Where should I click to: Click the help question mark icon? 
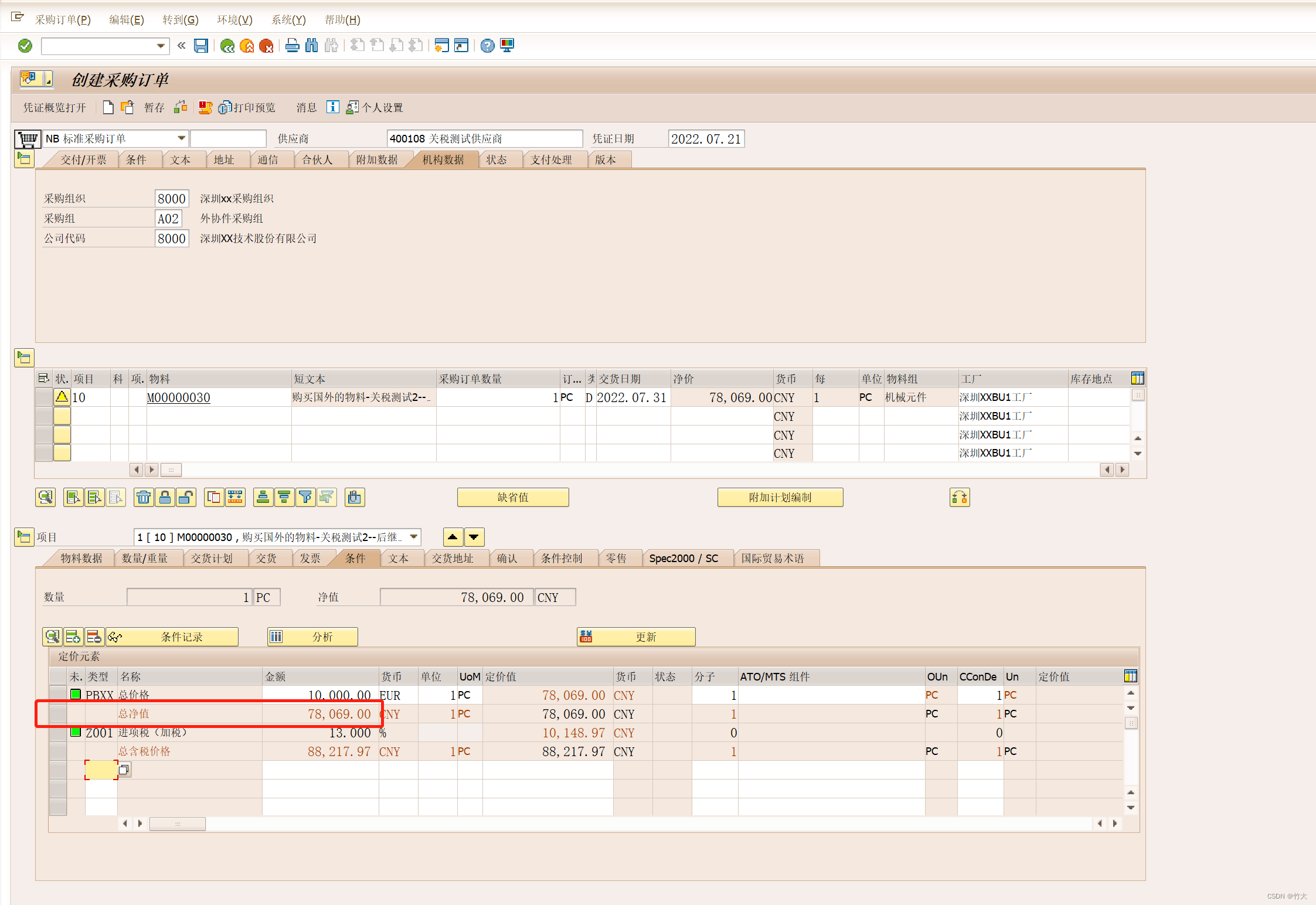[487, 46]
